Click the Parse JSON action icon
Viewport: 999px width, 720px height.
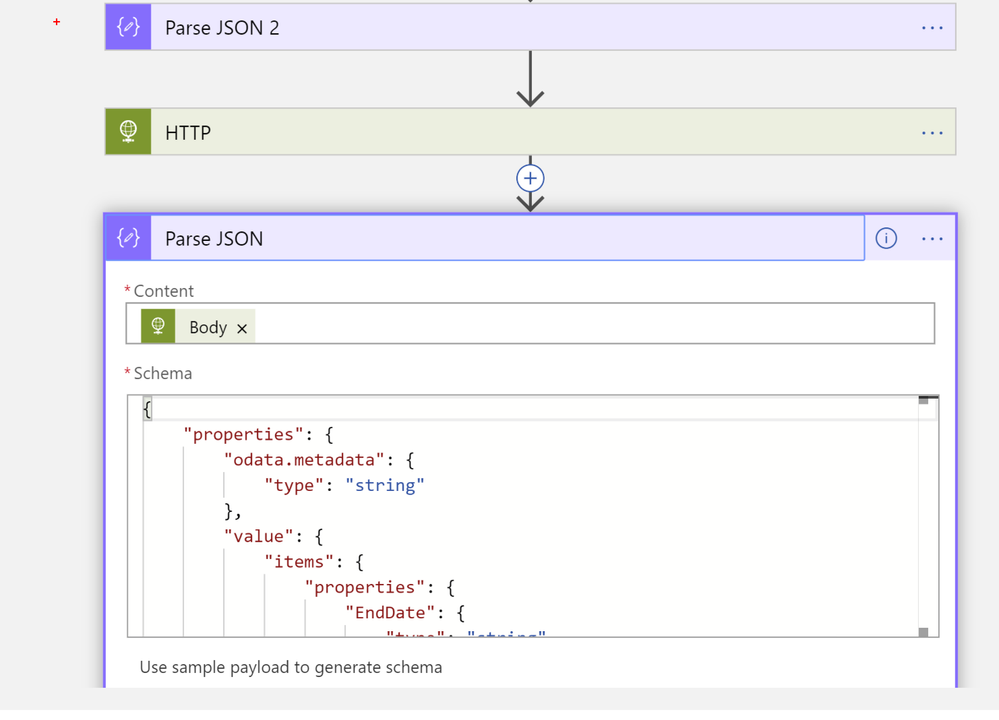(x=128, y=238)
